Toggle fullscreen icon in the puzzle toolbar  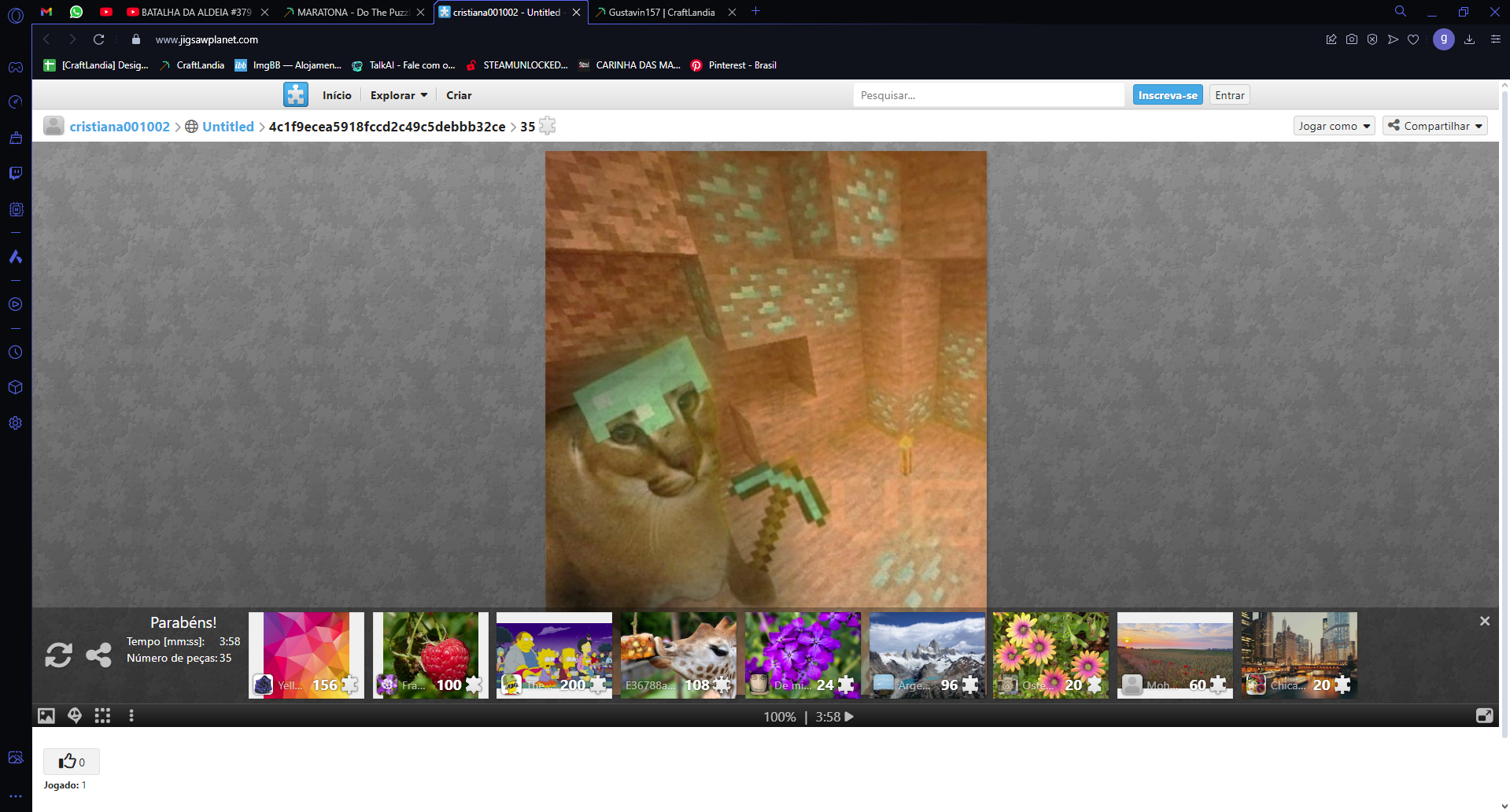point(1484,716)
